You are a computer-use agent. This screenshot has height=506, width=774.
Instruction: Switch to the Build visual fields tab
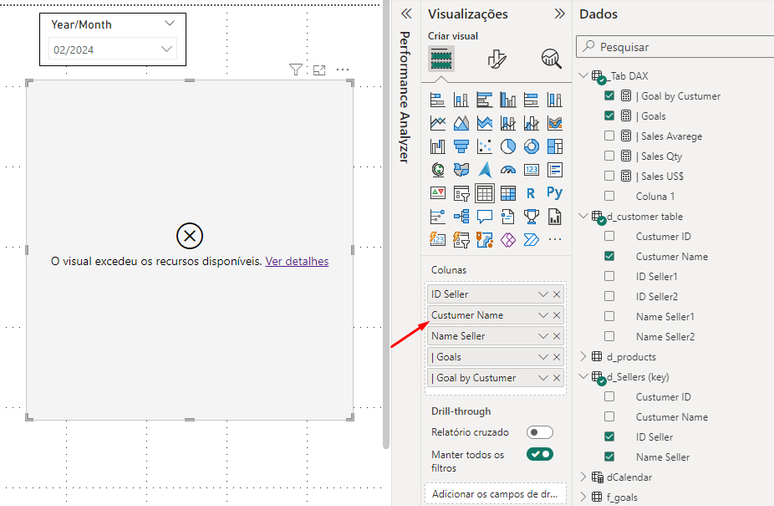441,59
